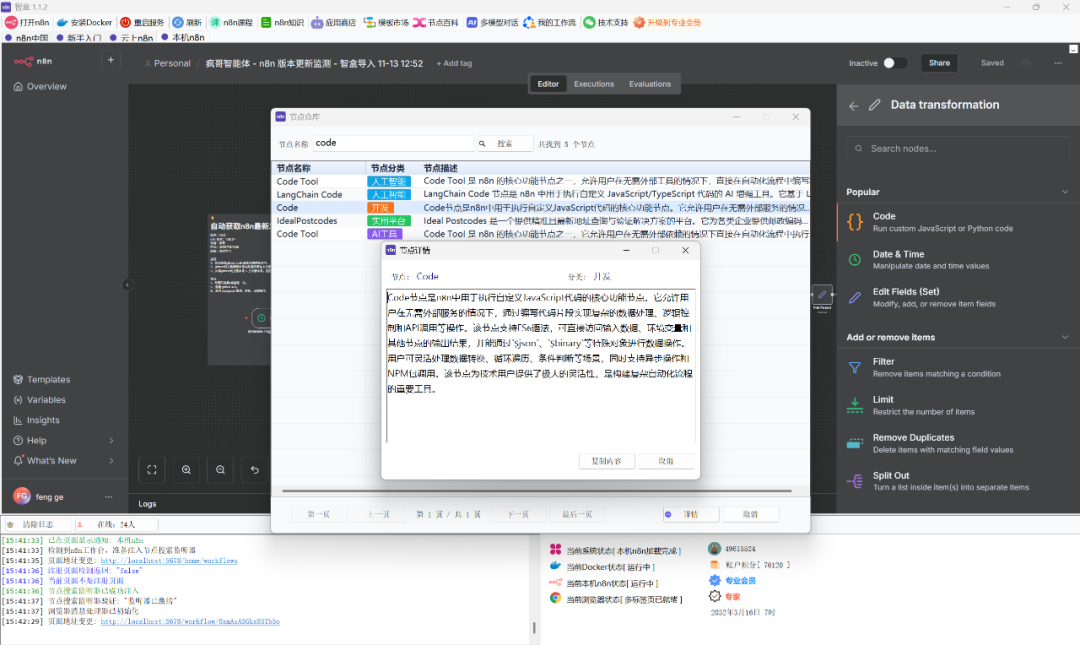Click the 搜索 search button
This screenshot has width=1080, height=645.
pyautogui.click(x=505, y=143)
